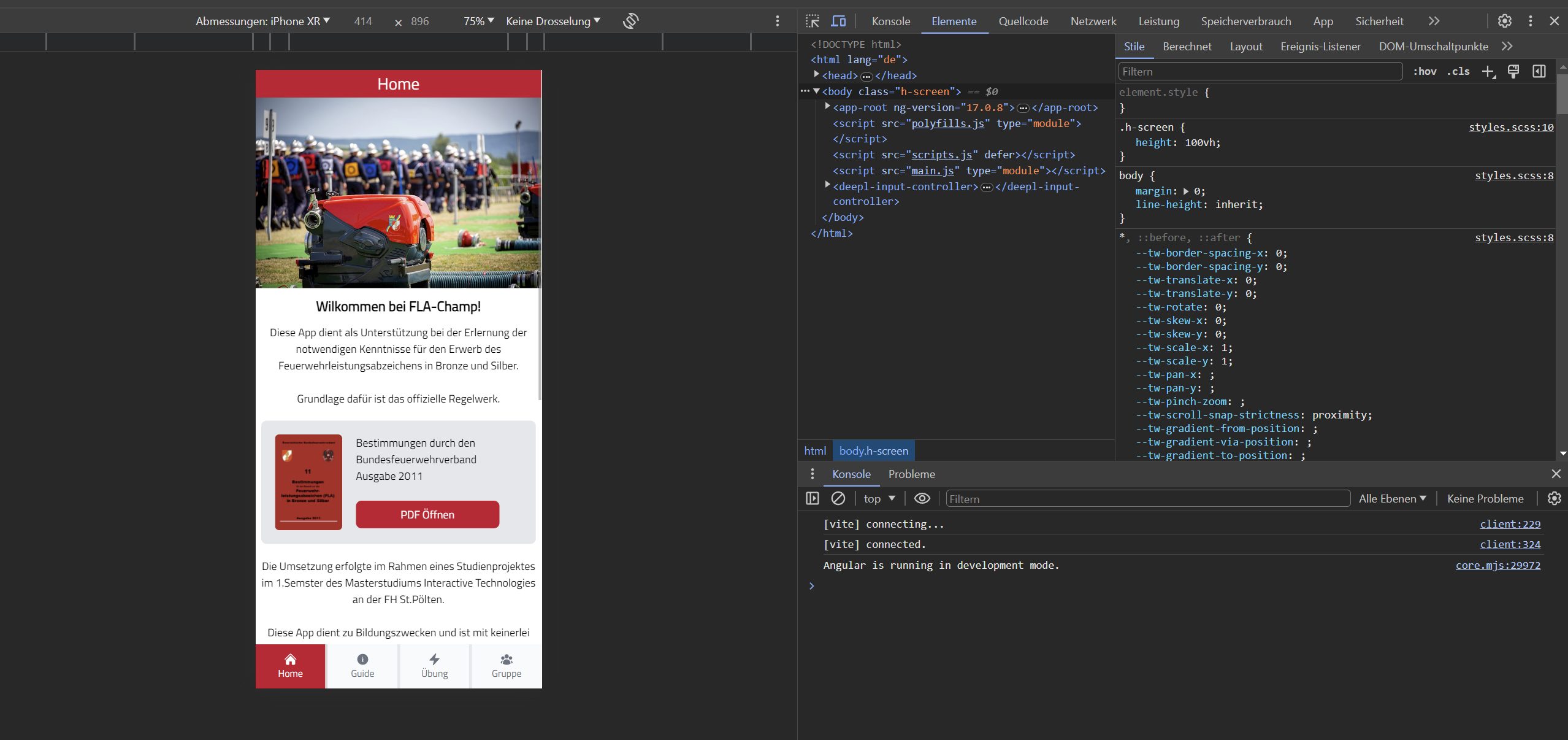The height and width of the screenshot is (740, 1568).
Task: Open polyfills.js script link
Action: 947,123
